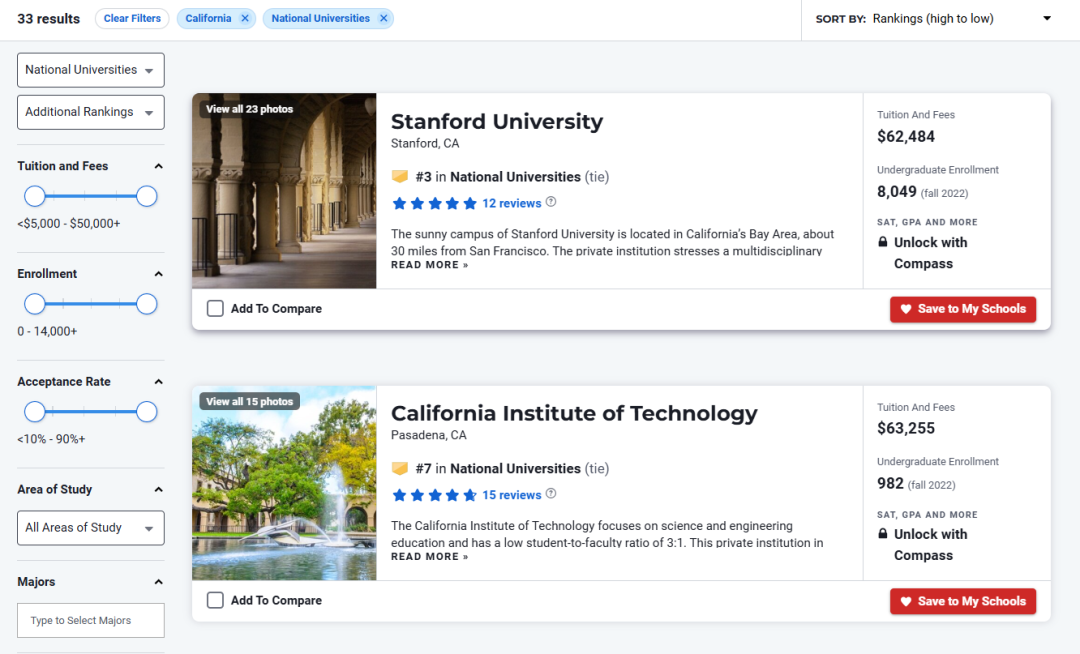Open the Stanford University title link

pyautogui.click(x=497, y=122)
